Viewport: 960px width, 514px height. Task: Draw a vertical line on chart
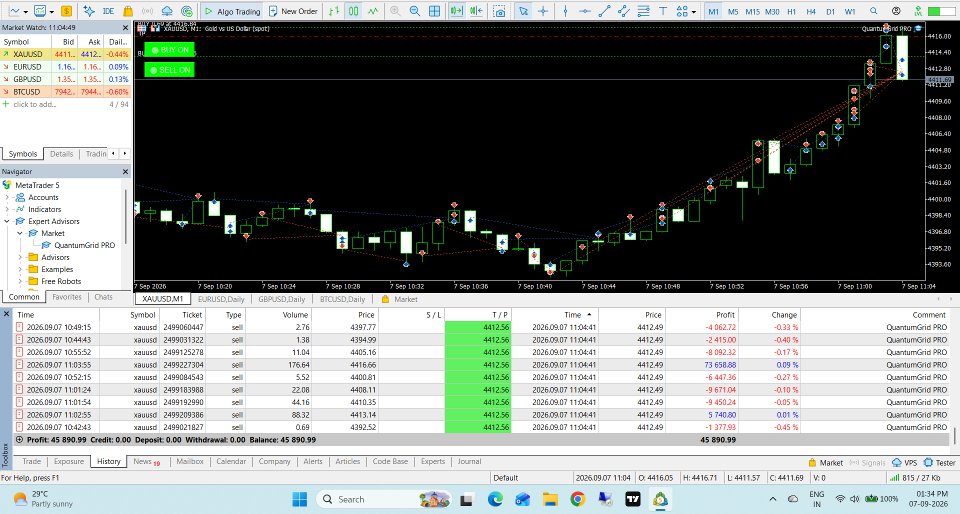565,11
